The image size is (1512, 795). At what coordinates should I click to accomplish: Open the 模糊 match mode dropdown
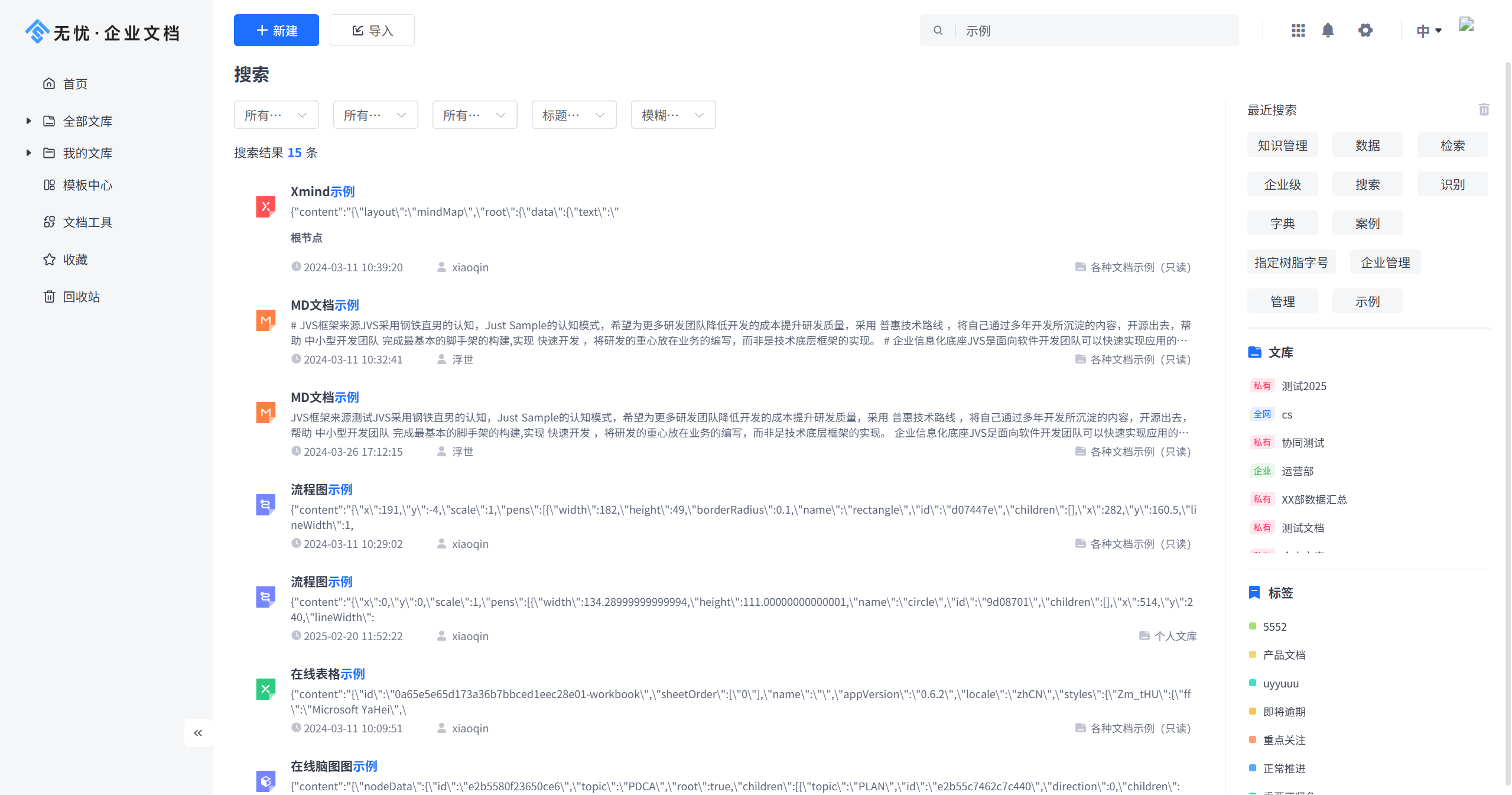coord(673,115)
